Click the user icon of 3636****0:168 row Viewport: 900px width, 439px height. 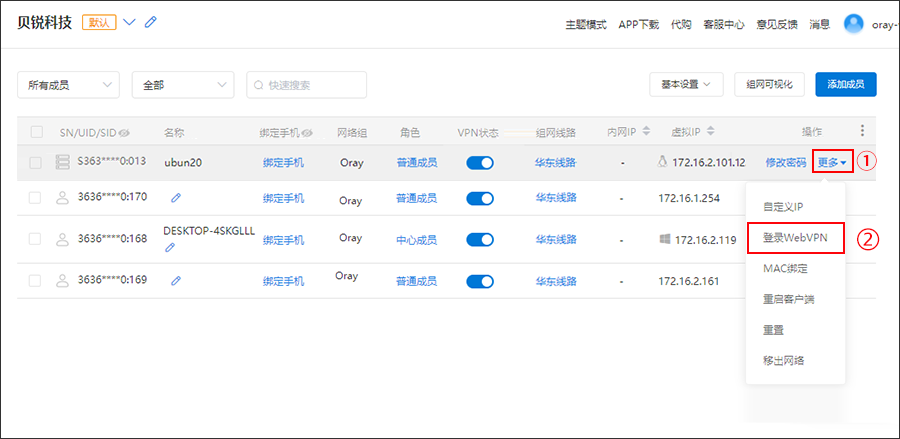click(61, 239)
